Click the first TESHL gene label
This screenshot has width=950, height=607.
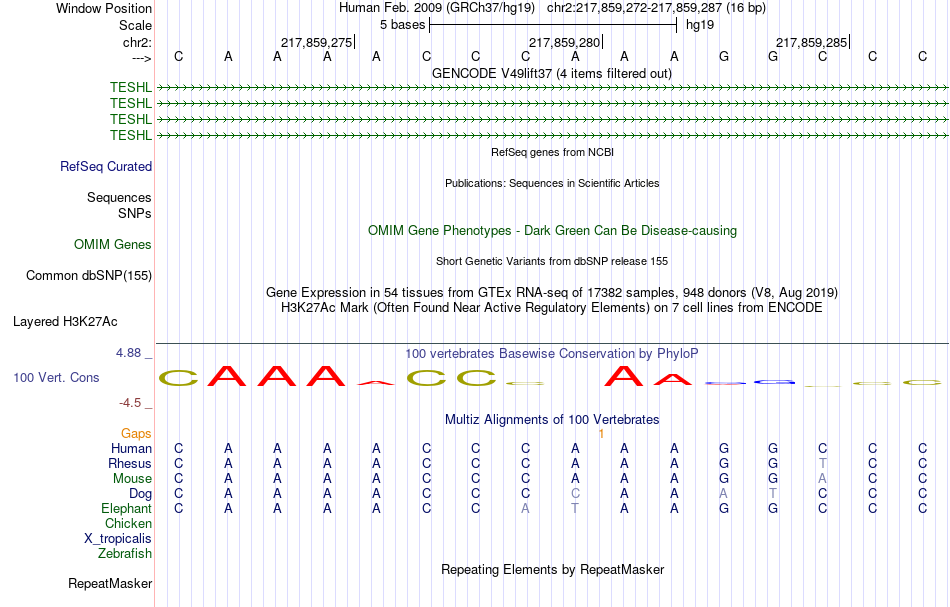[x=131, y=87]
